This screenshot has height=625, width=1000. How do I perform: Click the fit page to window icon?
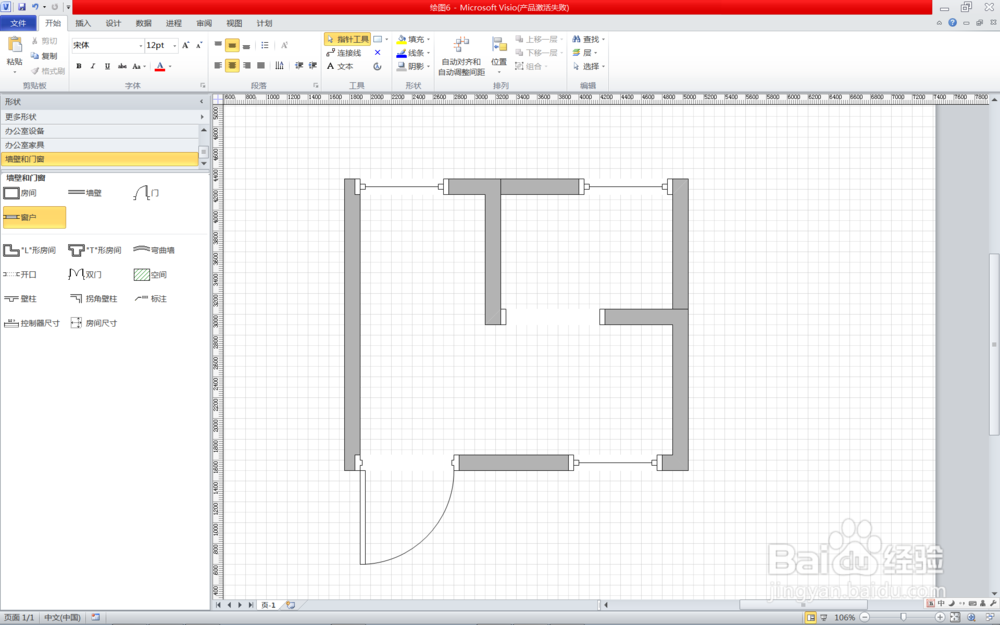[955, 617]
